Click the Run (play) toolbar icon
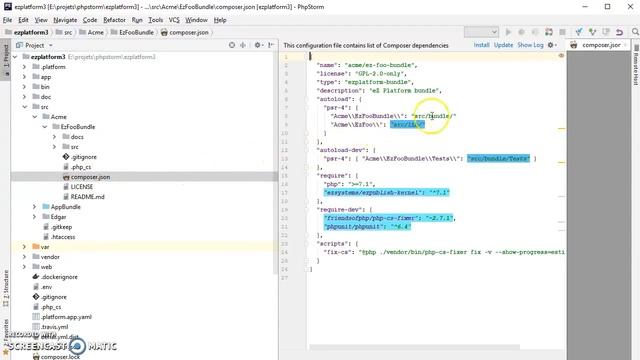640x360 pixels. (x=508, y=32)
